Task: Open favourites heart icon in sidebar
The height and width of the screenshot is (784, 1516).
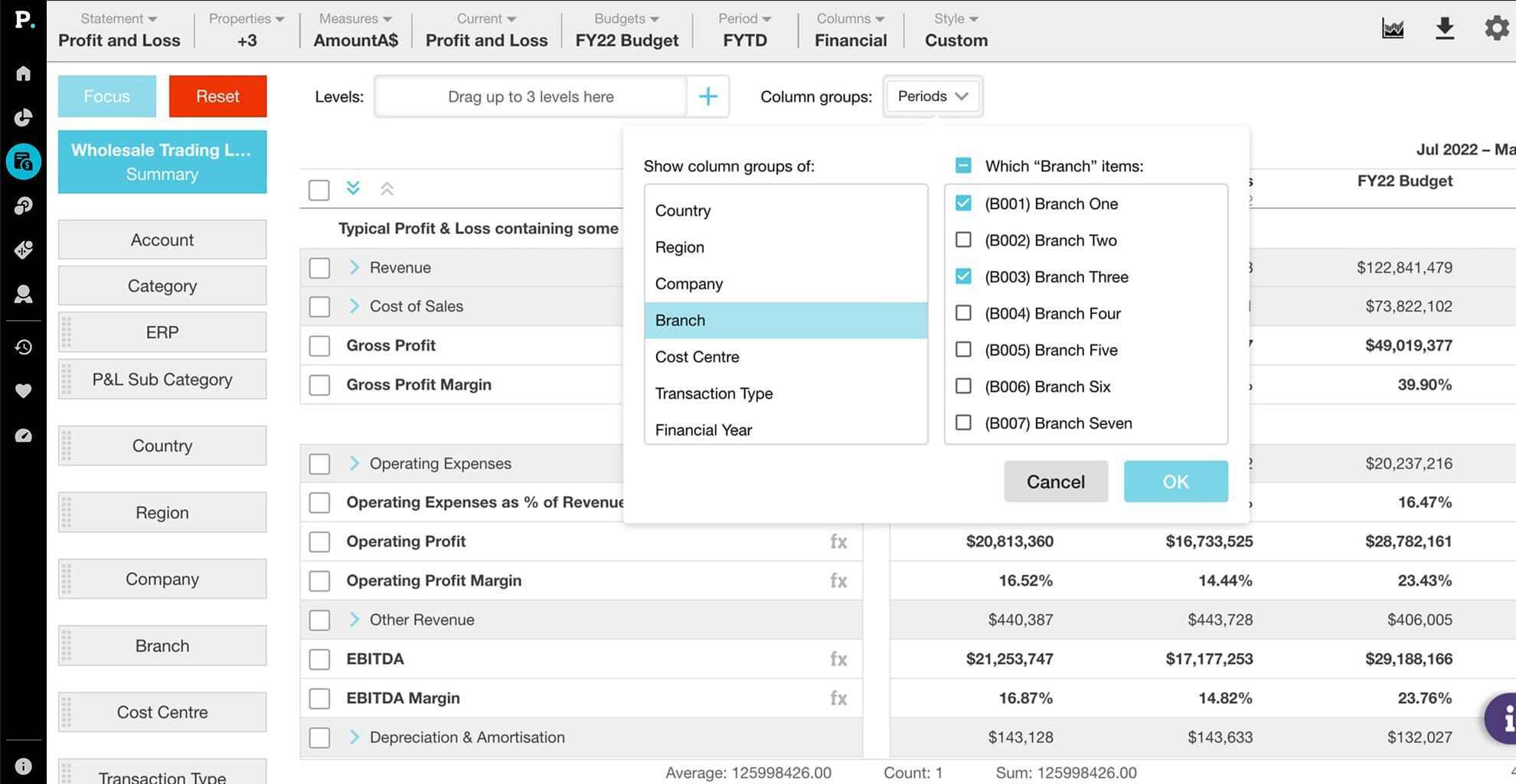Action: pyautogui.click(x=24, y=391)
